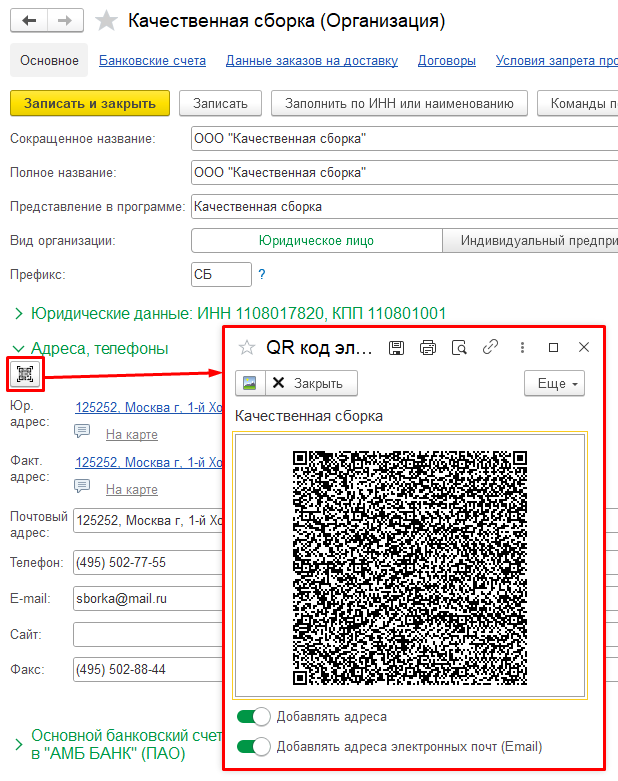Select Индивидуальный предприниматель organization type
618x781 pixels.
click(530, 241)
